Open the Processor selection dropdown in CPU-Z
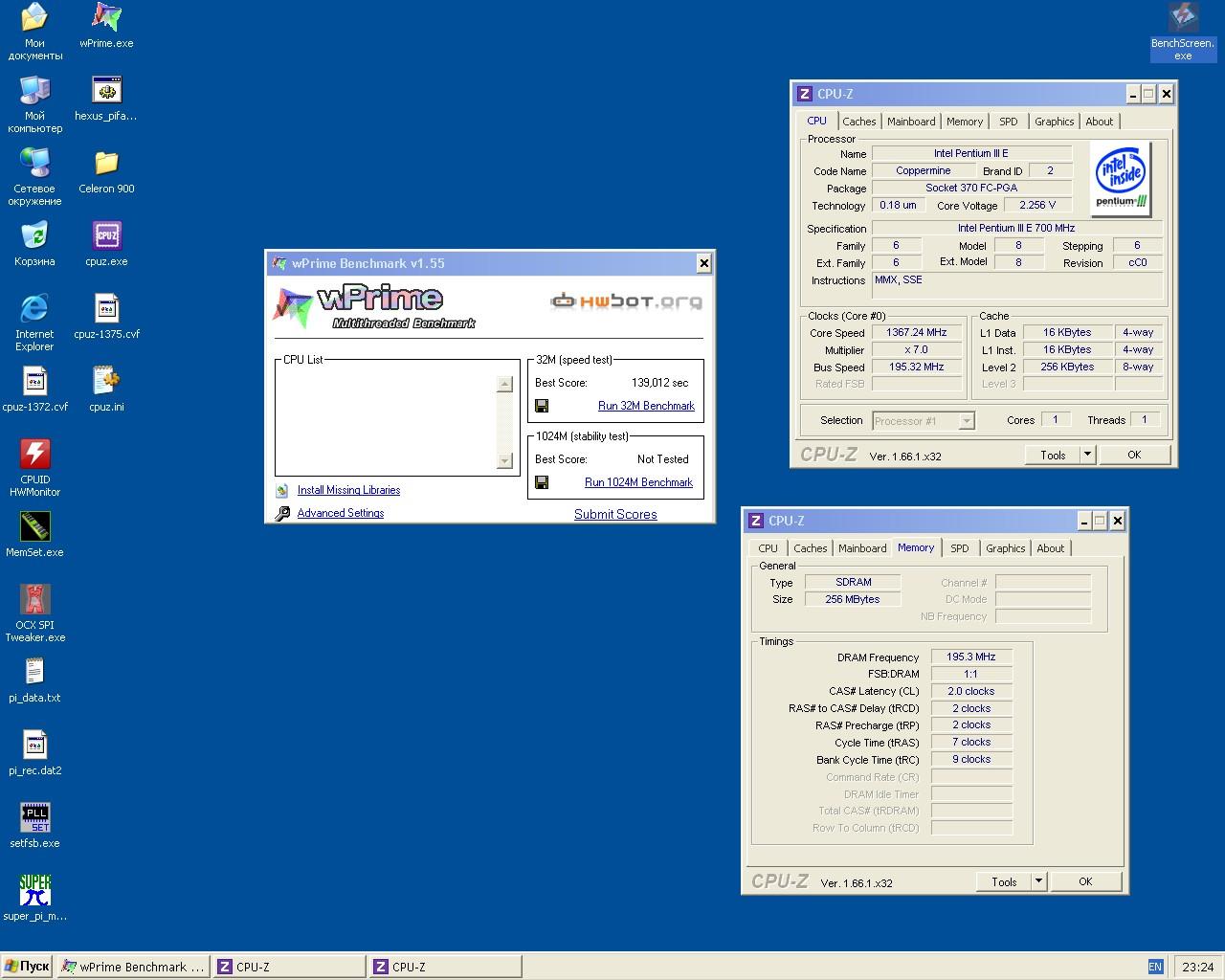Image resolution: width=1225 pixels, height=980 pixels. coord(966,420)
